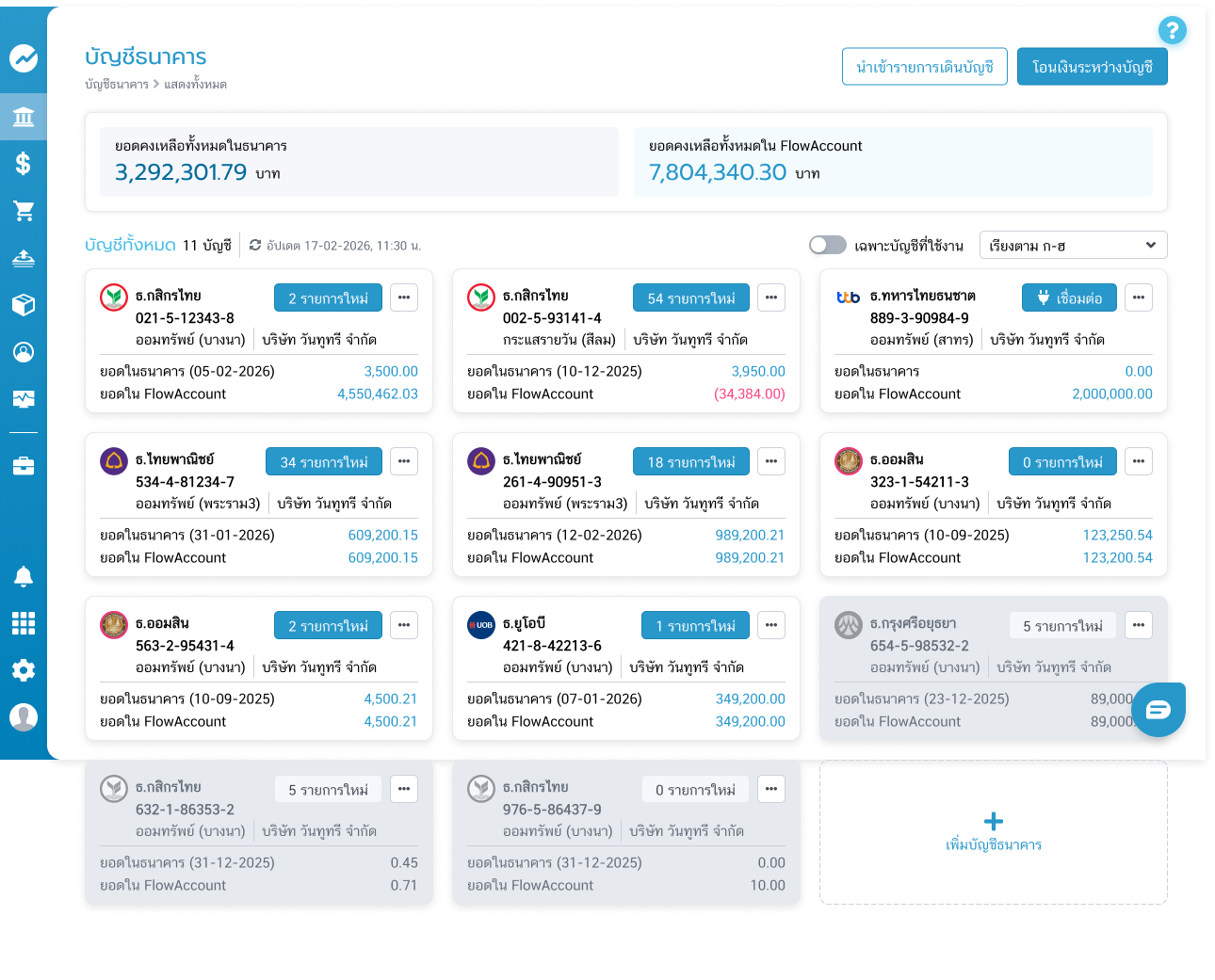Click the import bank statement button
Viewport: 1215px width, 980px height.
click(x=924, y=67)
